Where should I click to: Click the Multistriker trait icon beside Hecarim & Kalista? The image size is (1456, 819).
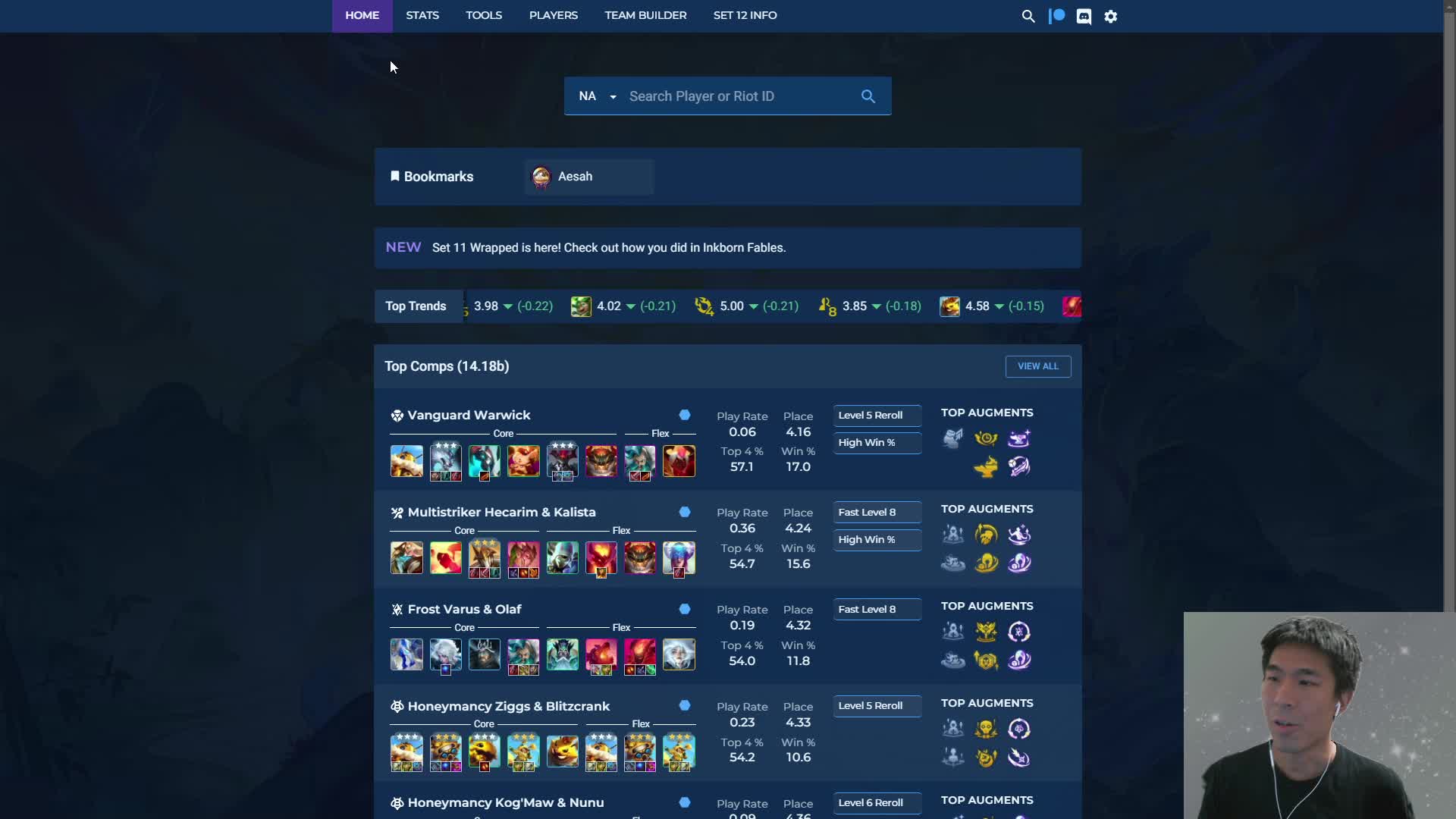click(397, 513)
